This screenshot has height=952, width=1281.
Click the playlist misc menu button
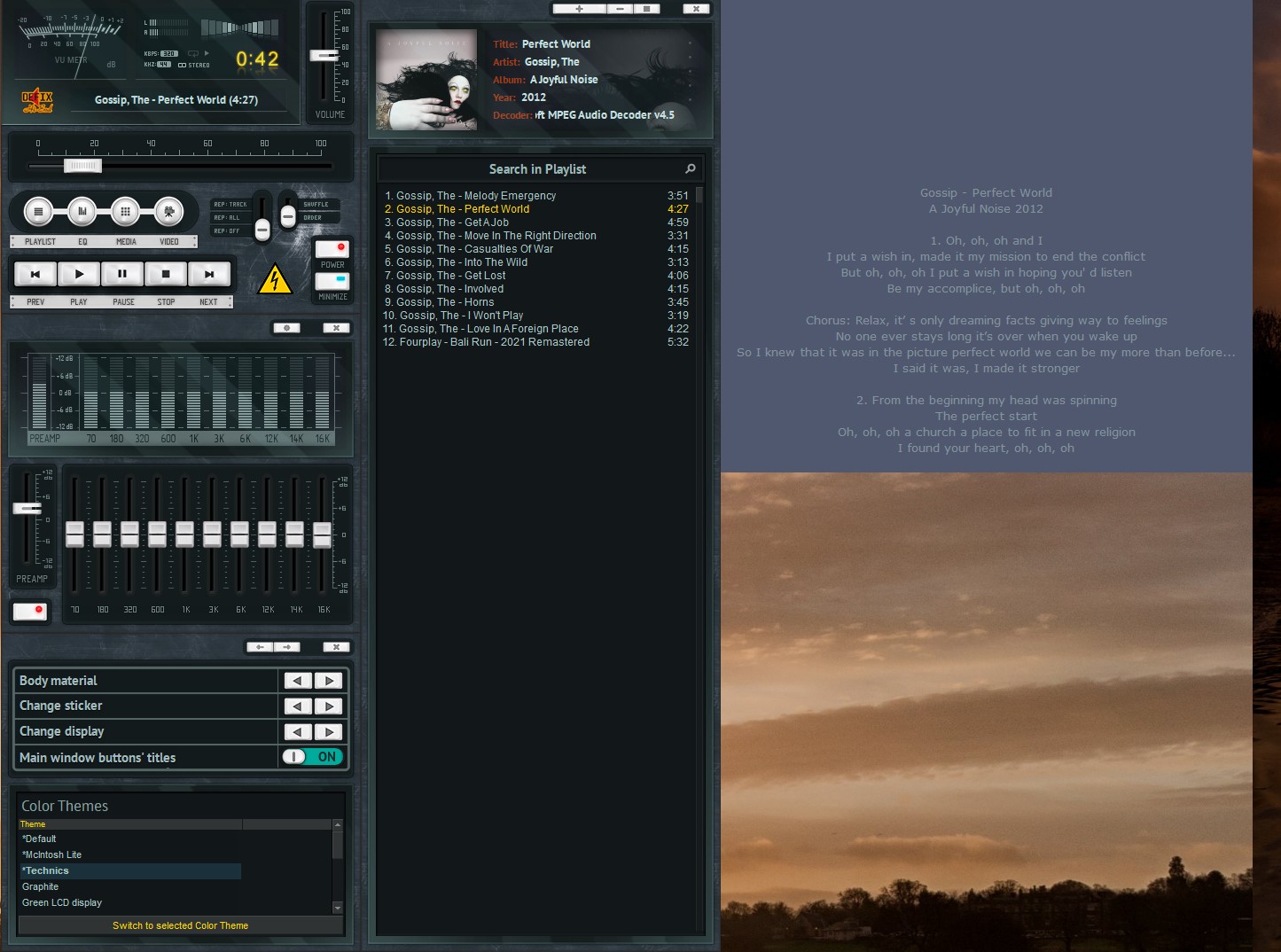[x=646, y=9]
